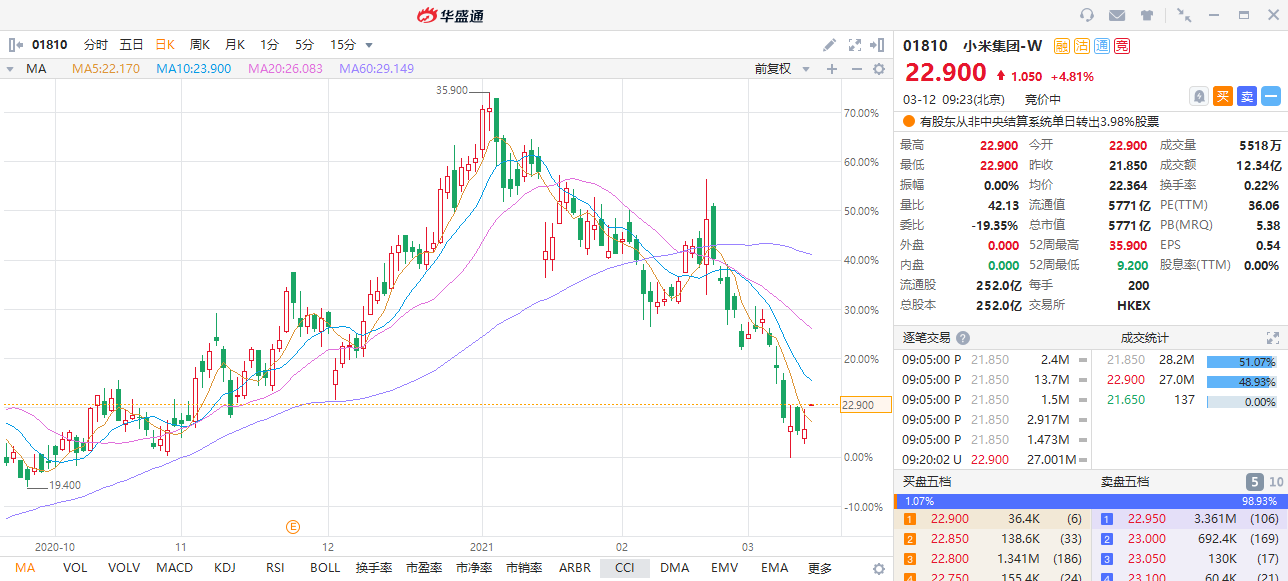The width and height of the screenshot is (1288, 581).
Task: Open chart settings gear icon
Action: 879,69
